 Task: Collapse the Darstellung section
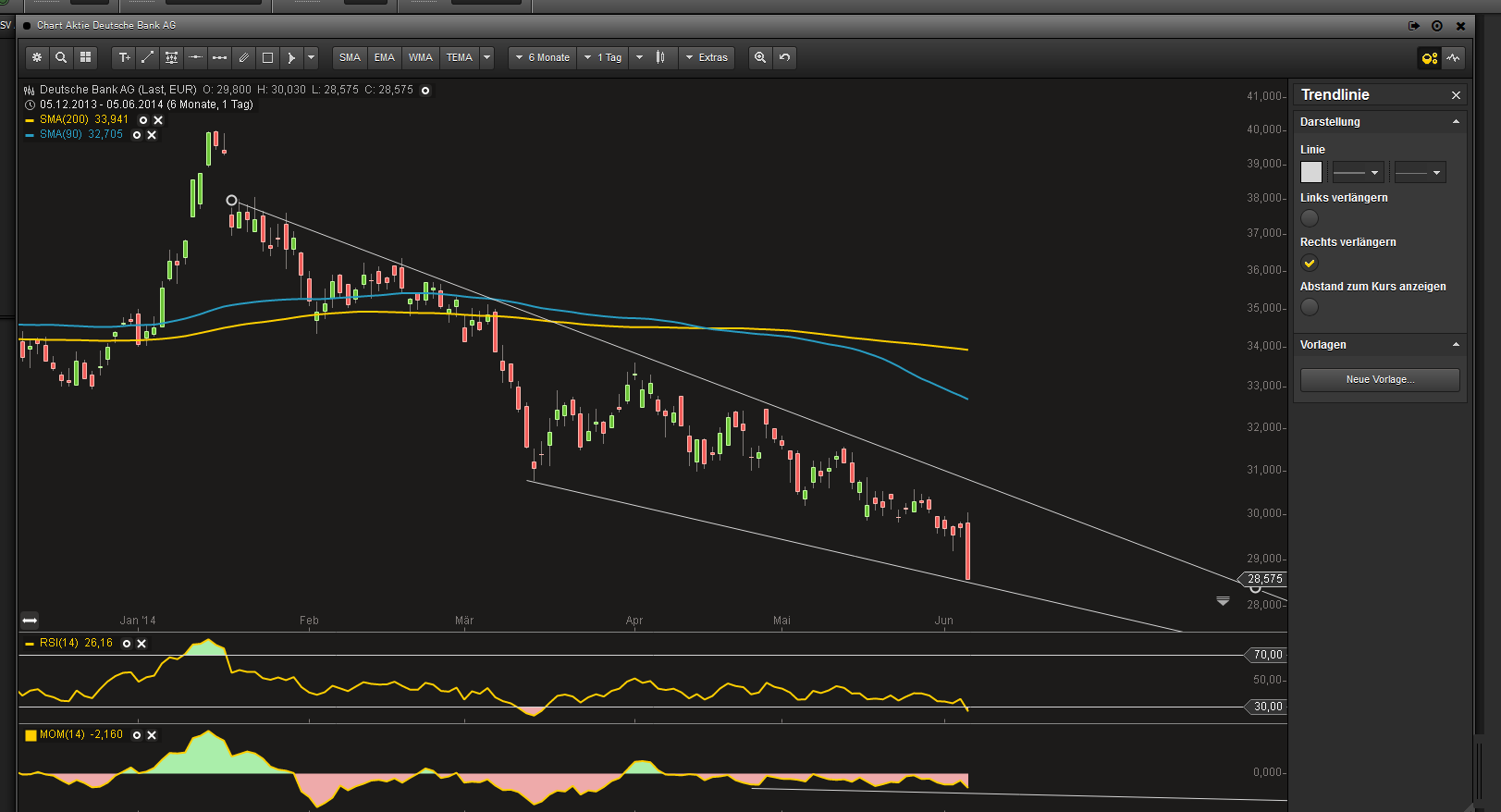1456,122
